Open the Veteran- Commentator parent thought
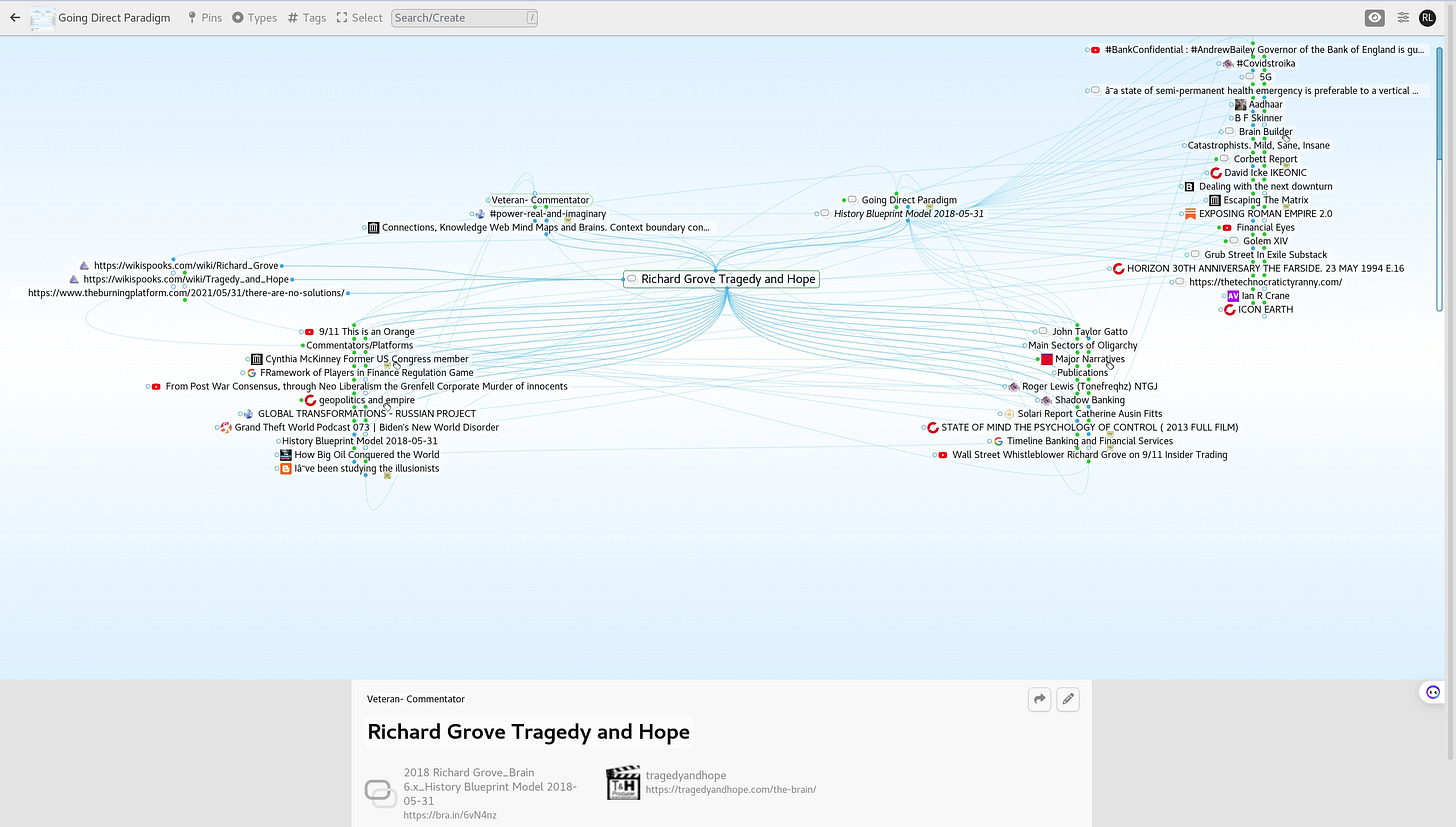This screenshot has height=827, width=1456. click(540, 200)
